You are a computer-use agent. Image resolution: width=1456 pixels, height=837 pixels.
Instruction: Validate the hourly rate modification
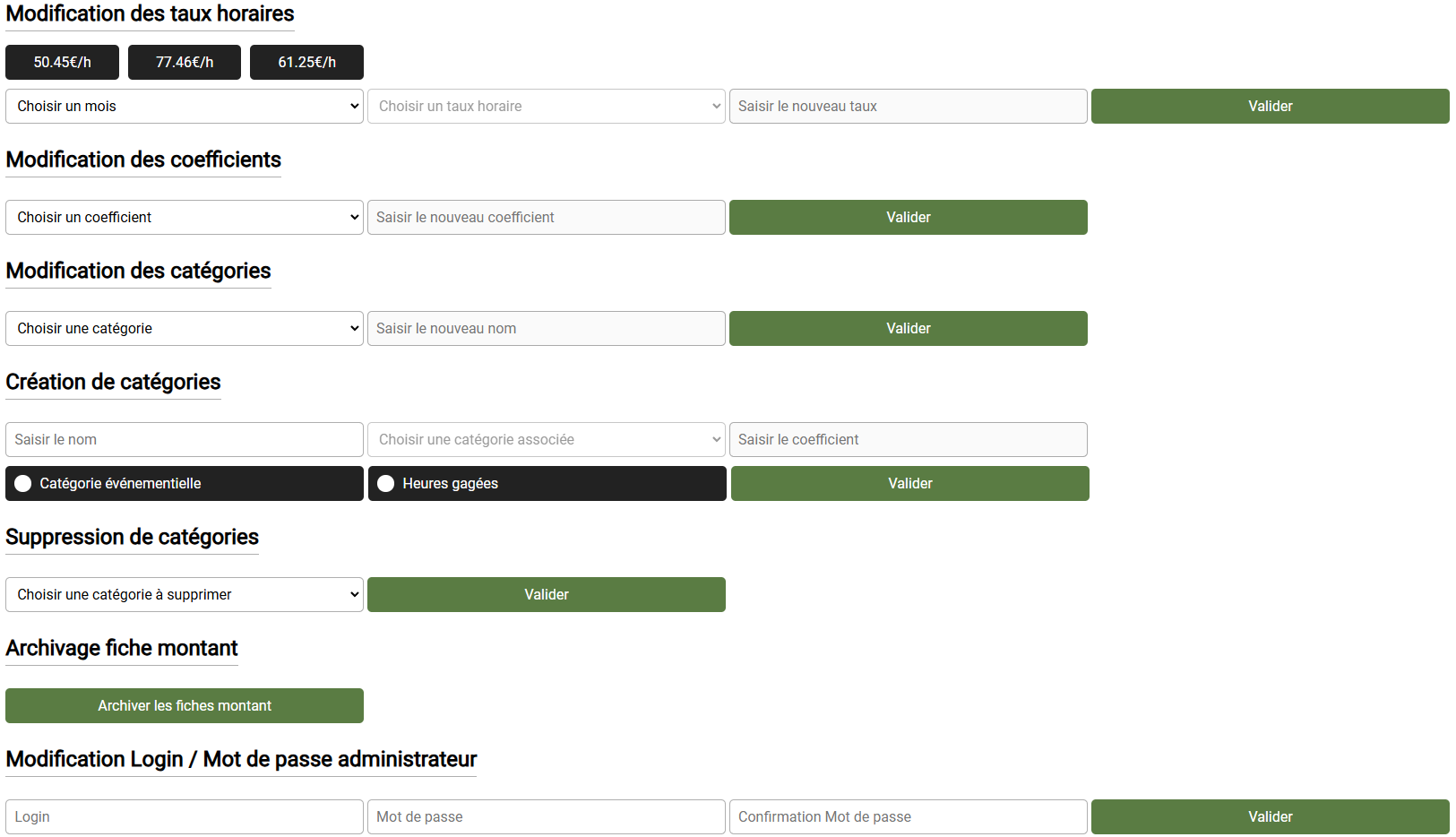coord(1270,106)
